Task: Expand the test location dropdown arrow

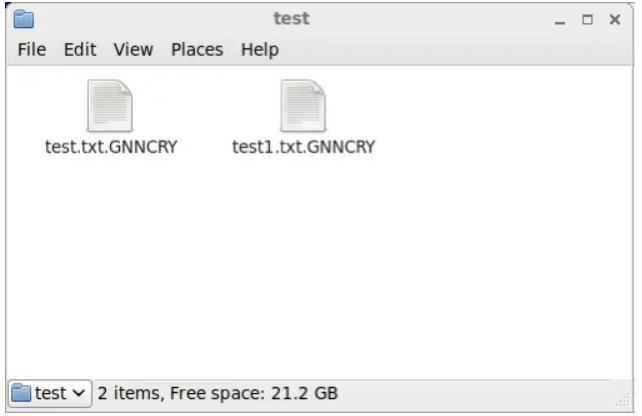Action: (x=79, y=393)
